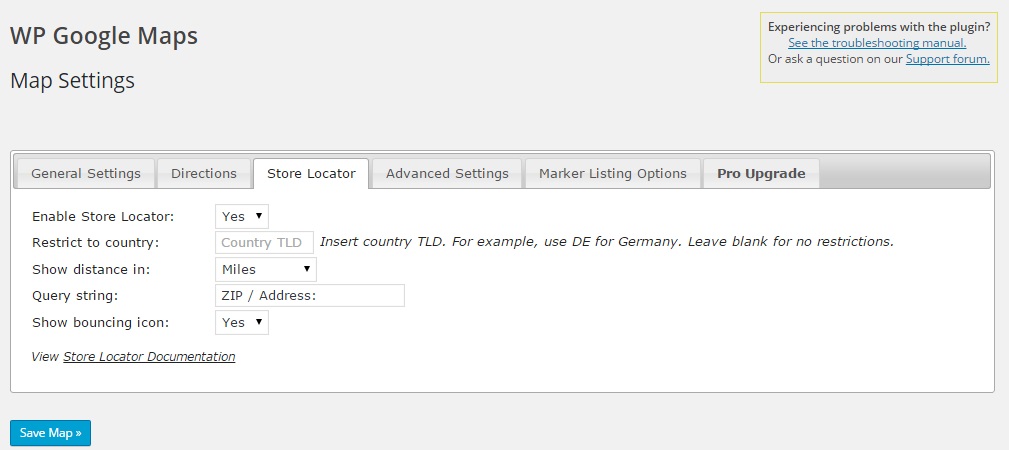
Task: Click the 'Show bouncing icon:' label
Action: coord(100,322)
